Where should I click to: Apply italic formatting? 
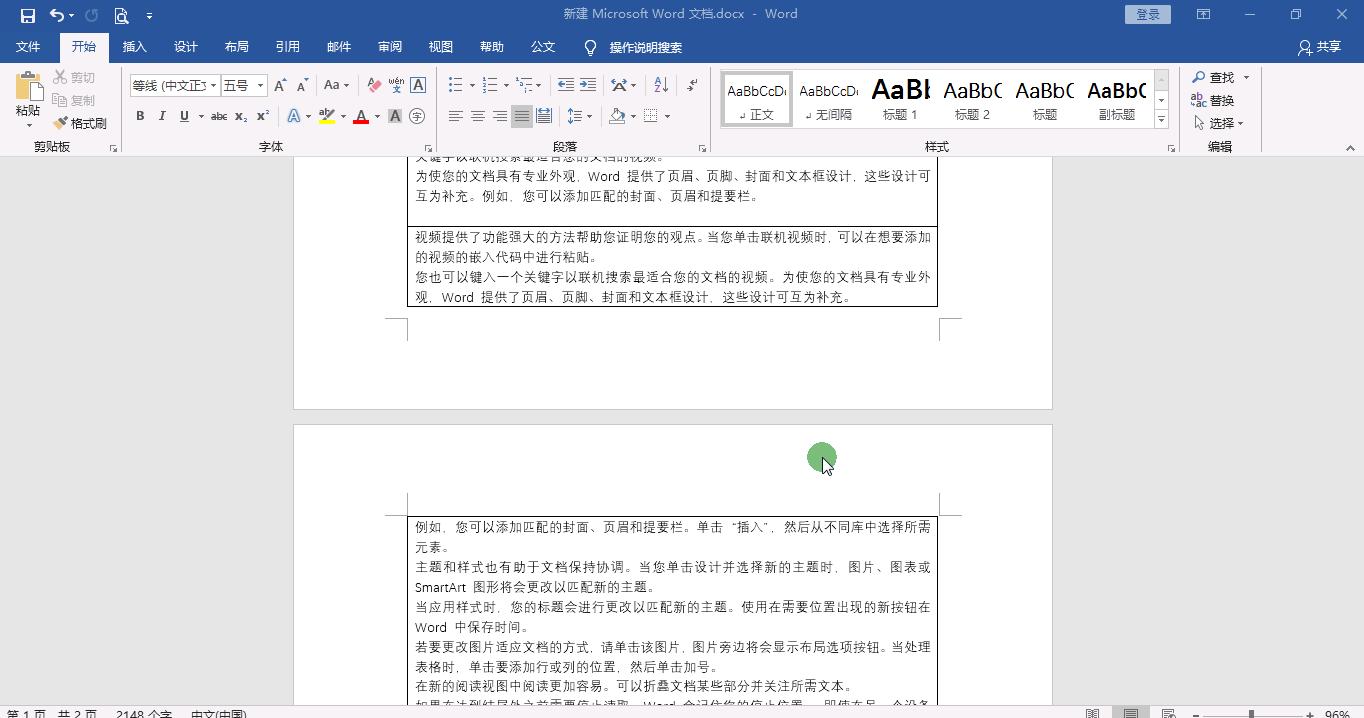click(161, 116)
